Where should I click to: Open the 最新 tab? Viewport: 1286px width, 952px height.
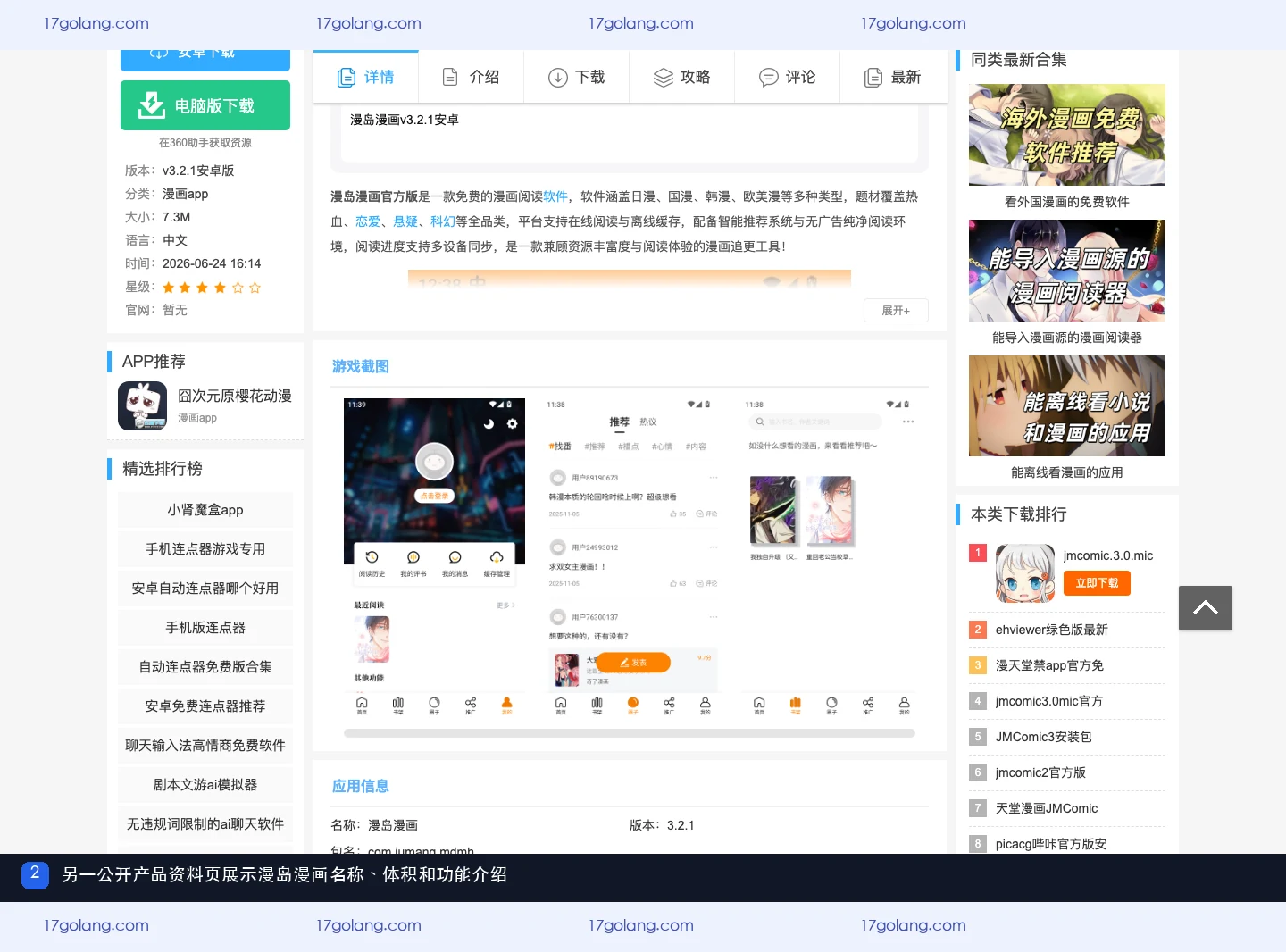tap(893, 78)
